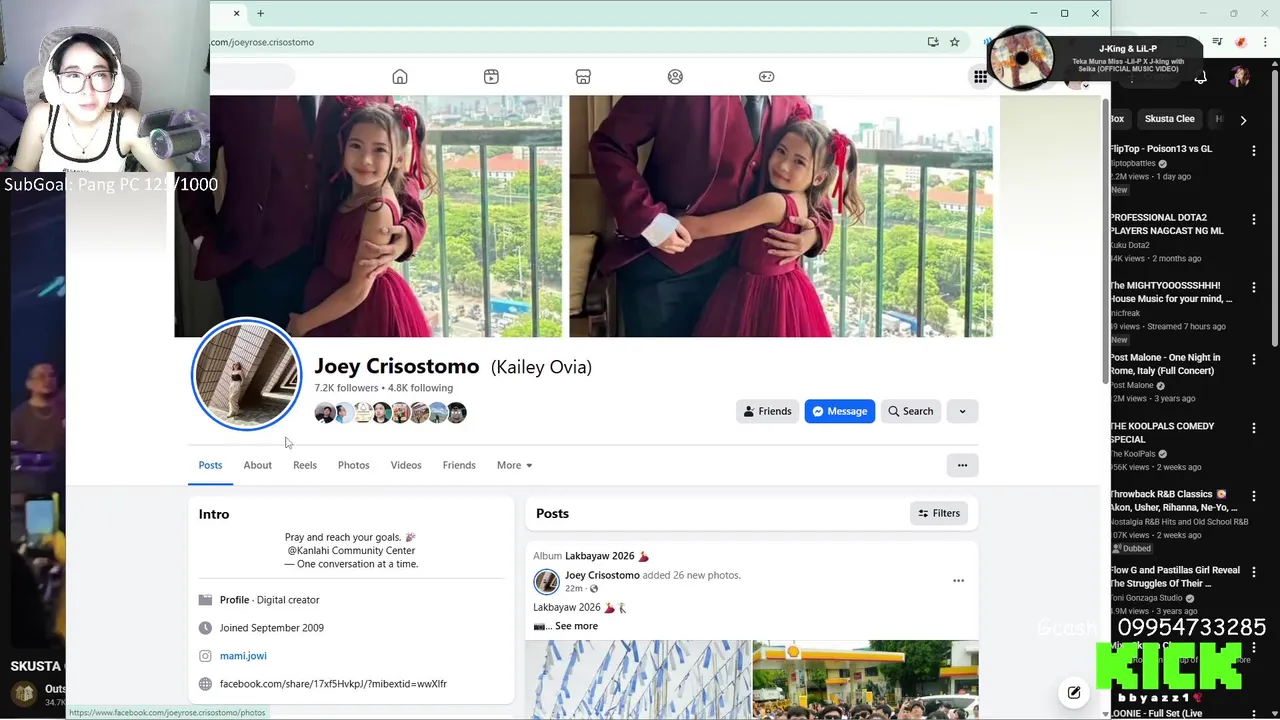This screenshot has width=1280, height=720.
Task: Open the facebook.com/share profile link
Action: 333,684
